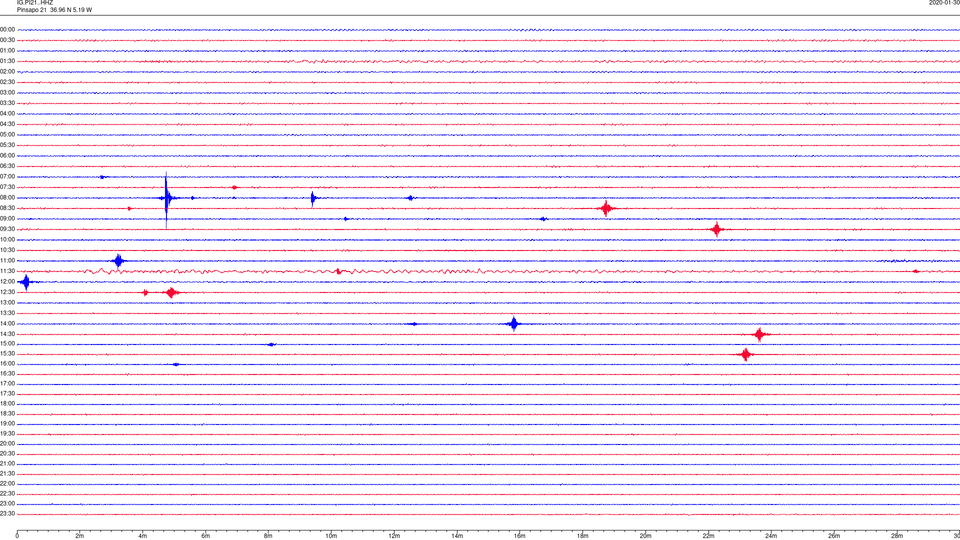960x540 pixels.
Task: Select the 08:00 row time label
Action: (x=7, y=198)
